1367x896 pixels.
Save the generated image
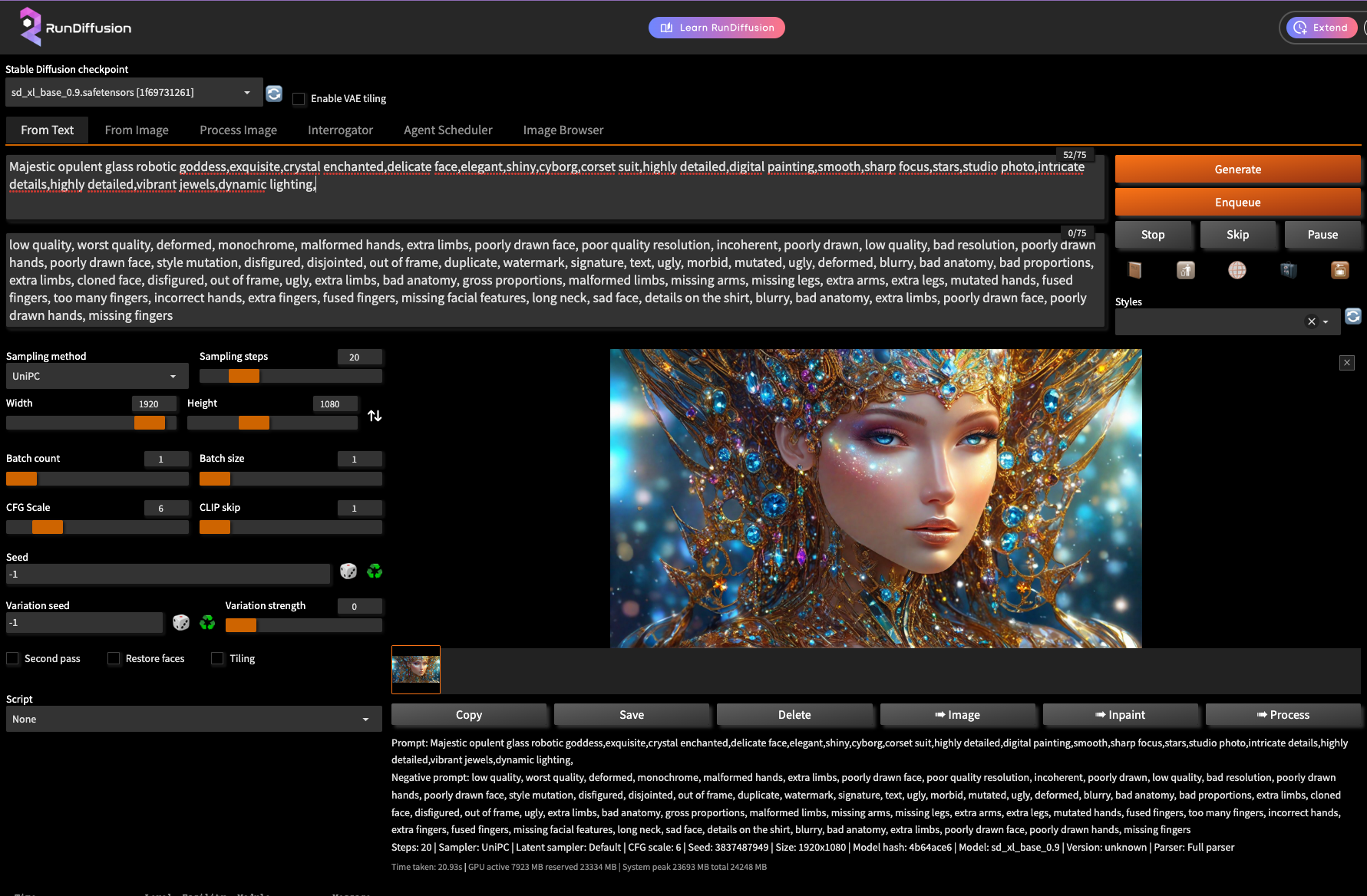[632, 715]
